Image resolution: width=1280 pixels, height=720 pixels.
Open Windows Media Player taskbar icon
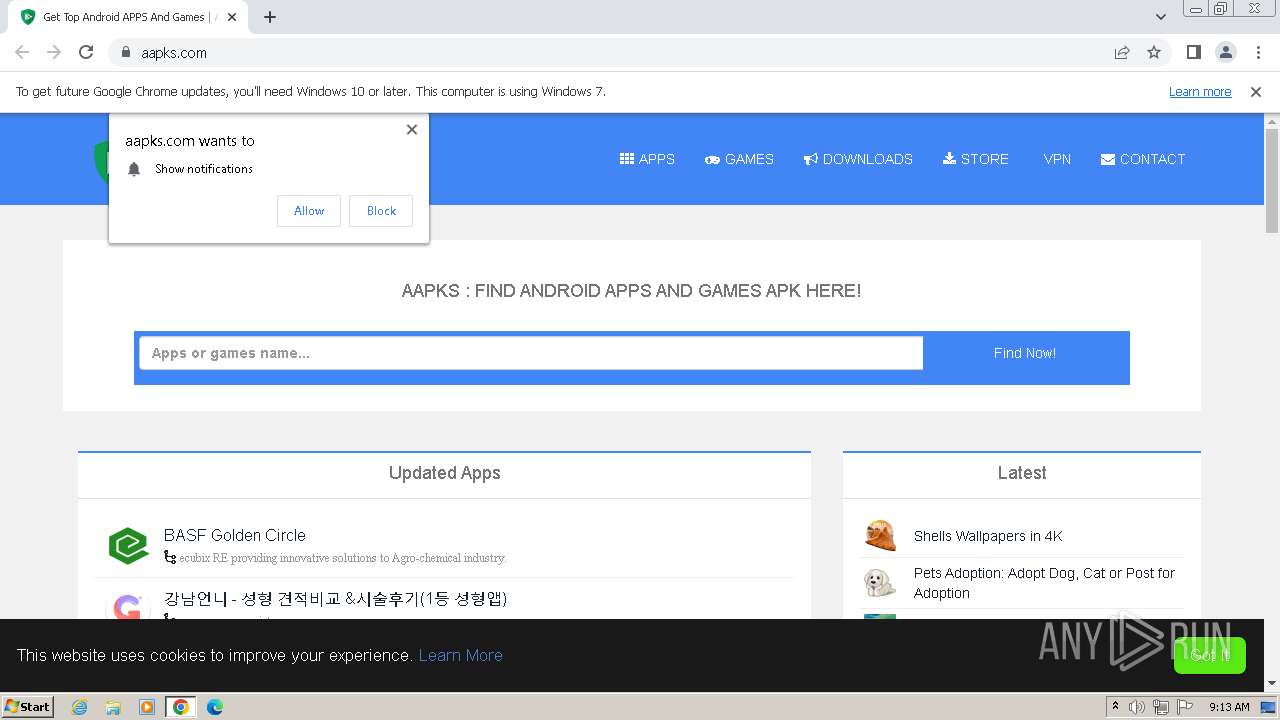(147, 707)
